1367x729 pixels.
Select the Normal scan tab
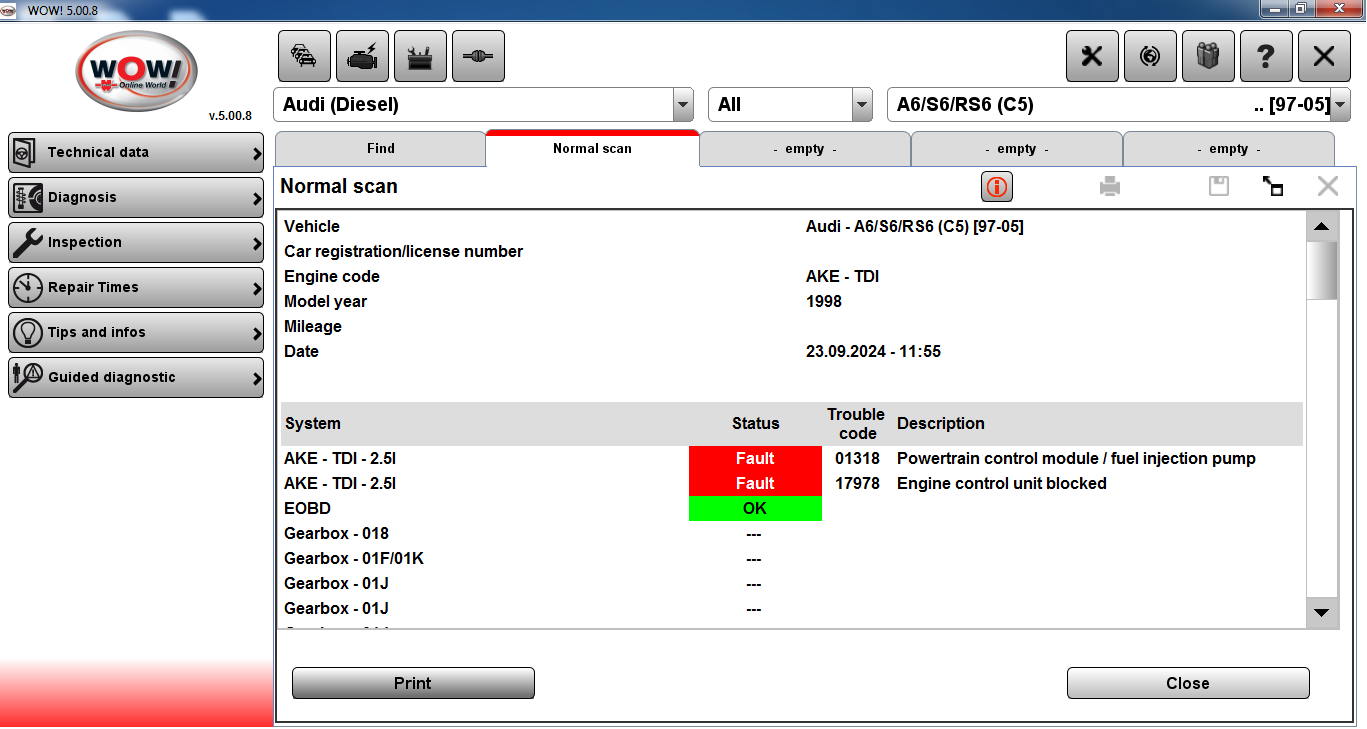point(592,148)
